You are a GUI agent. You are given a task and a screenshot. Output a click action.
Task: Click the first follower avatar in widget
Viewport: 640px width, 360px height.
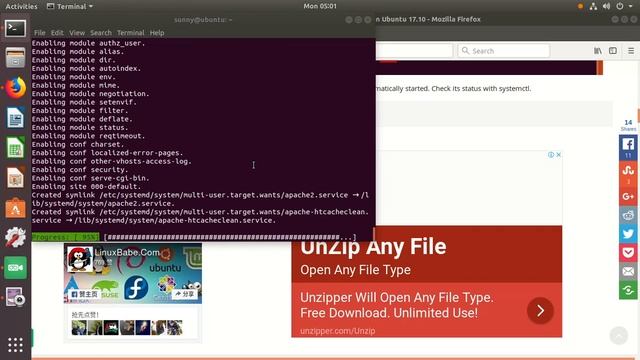tap(79, 328)
